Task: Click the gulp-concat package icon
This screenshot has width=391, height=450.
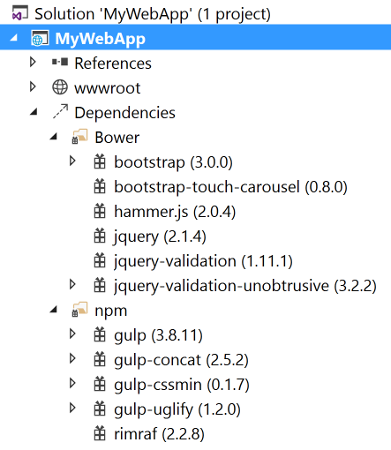Action: click(x=99, y=359)
